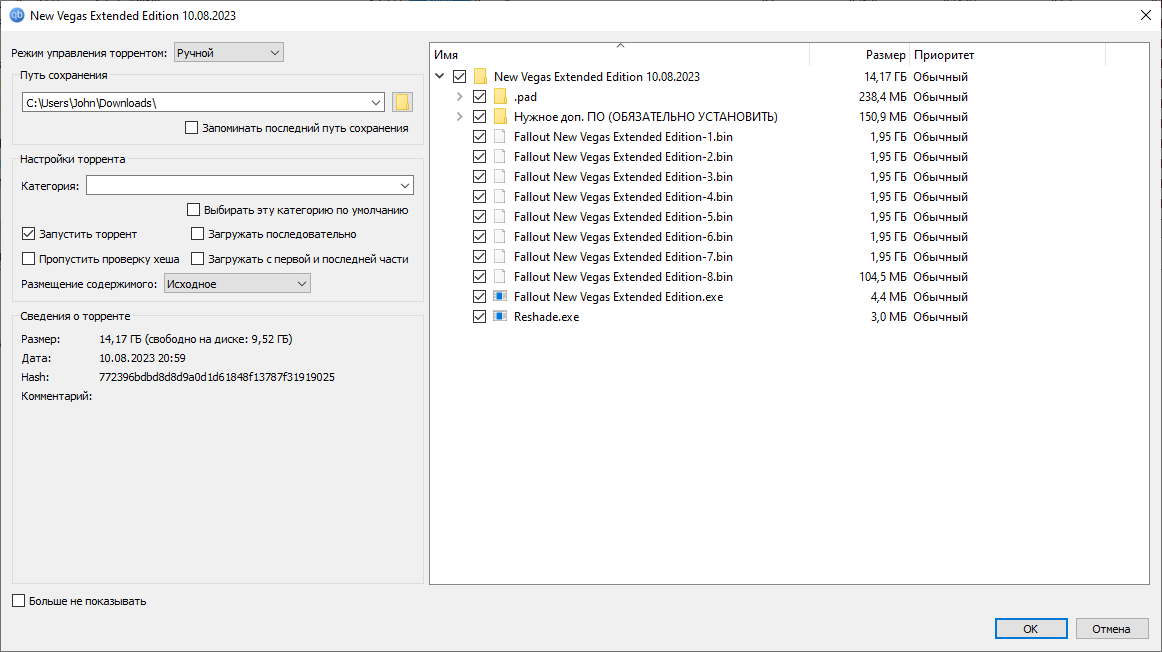Expand the .pad folder

[459, 96]
